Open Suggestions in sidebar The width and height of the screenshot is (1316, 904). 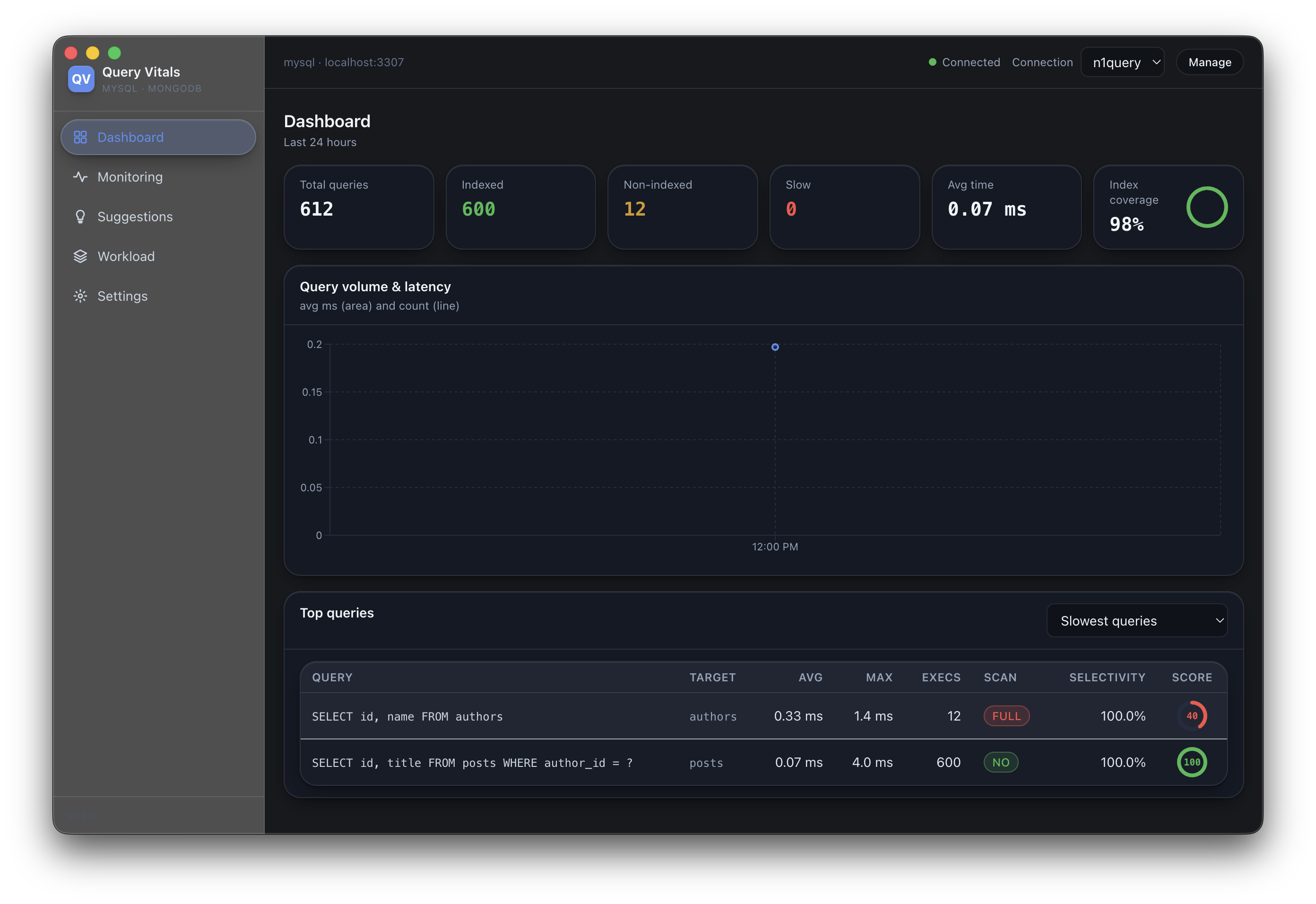[158, 217]
